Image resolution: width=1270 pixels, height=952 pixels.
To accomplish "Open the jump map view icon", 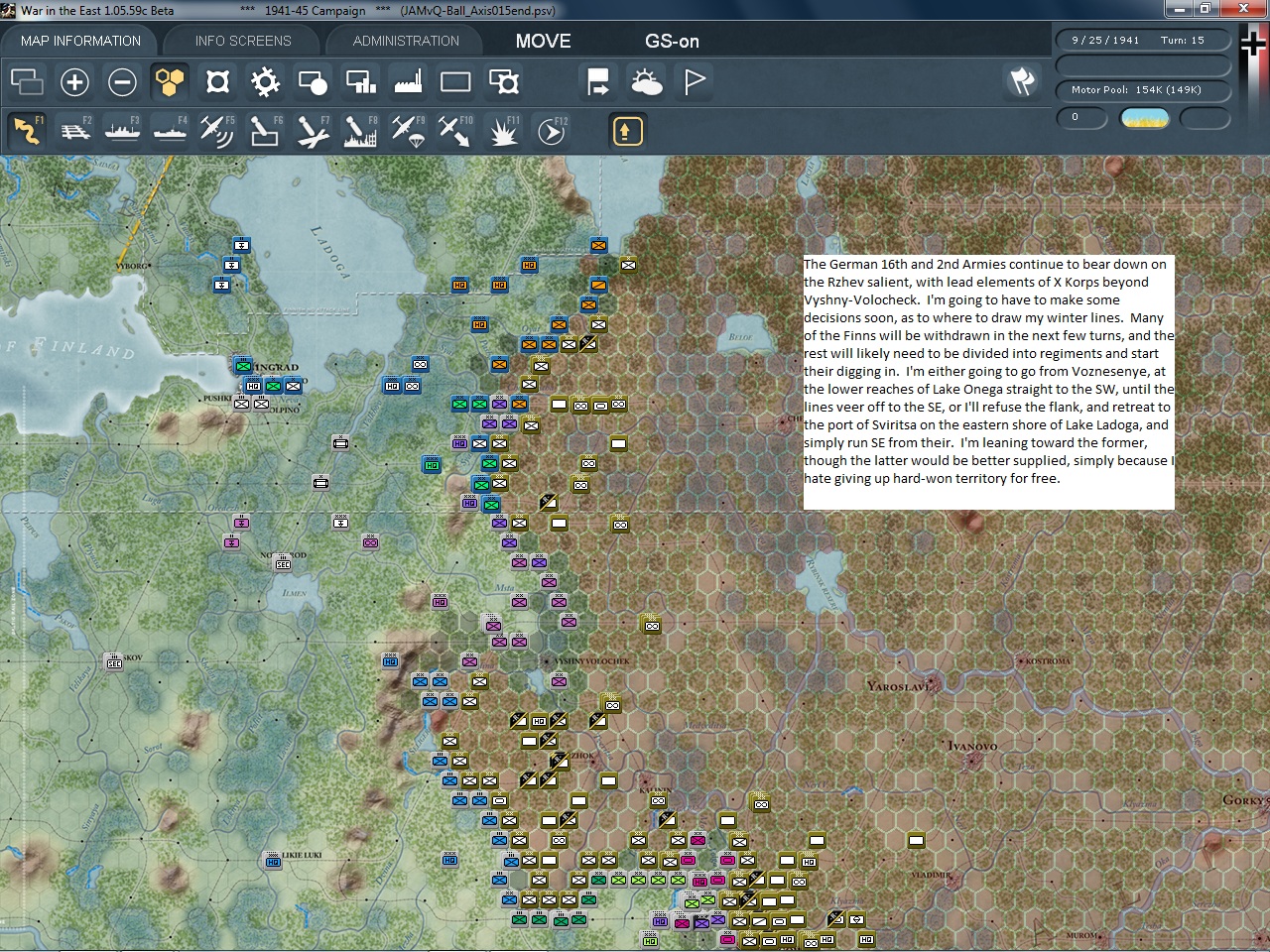I will click(x=27, y=81).
